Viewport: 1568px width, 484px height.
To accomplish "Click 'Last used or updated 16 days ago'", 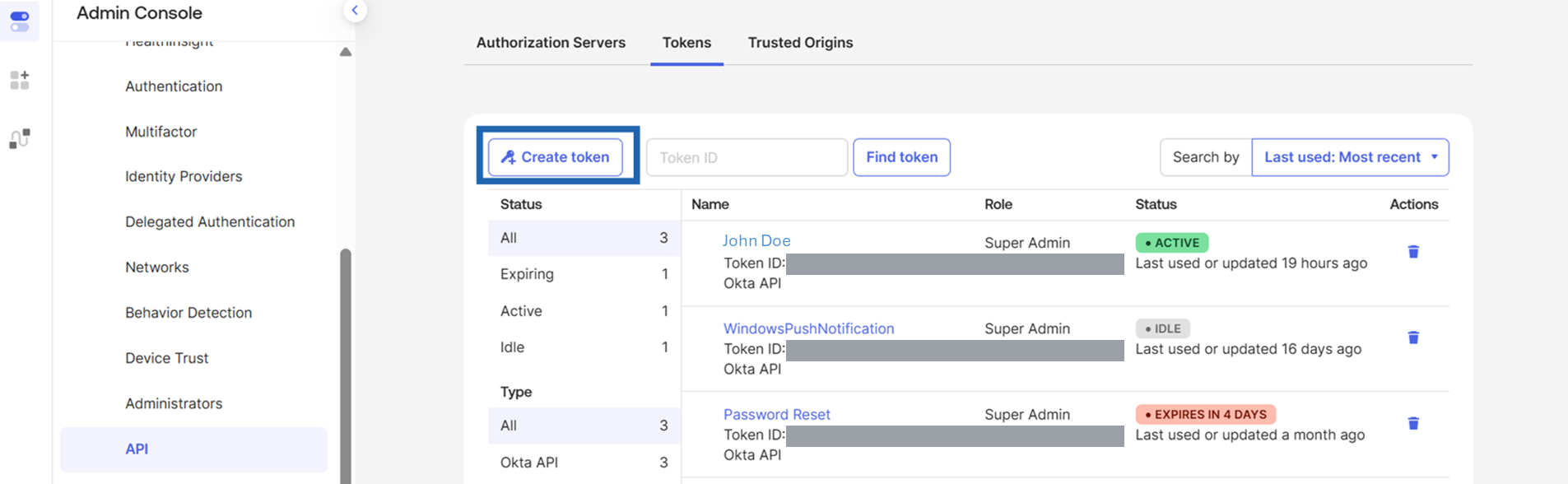I will (x=1249, y=349).
